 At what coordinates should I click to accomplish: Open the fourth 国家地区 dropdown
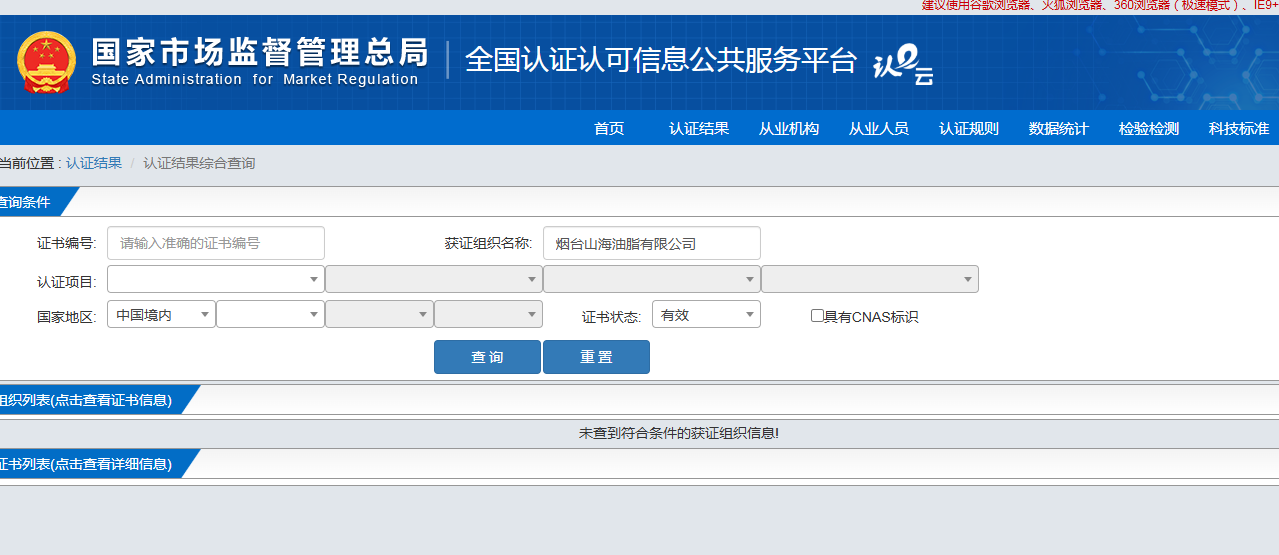pos(488,314)
